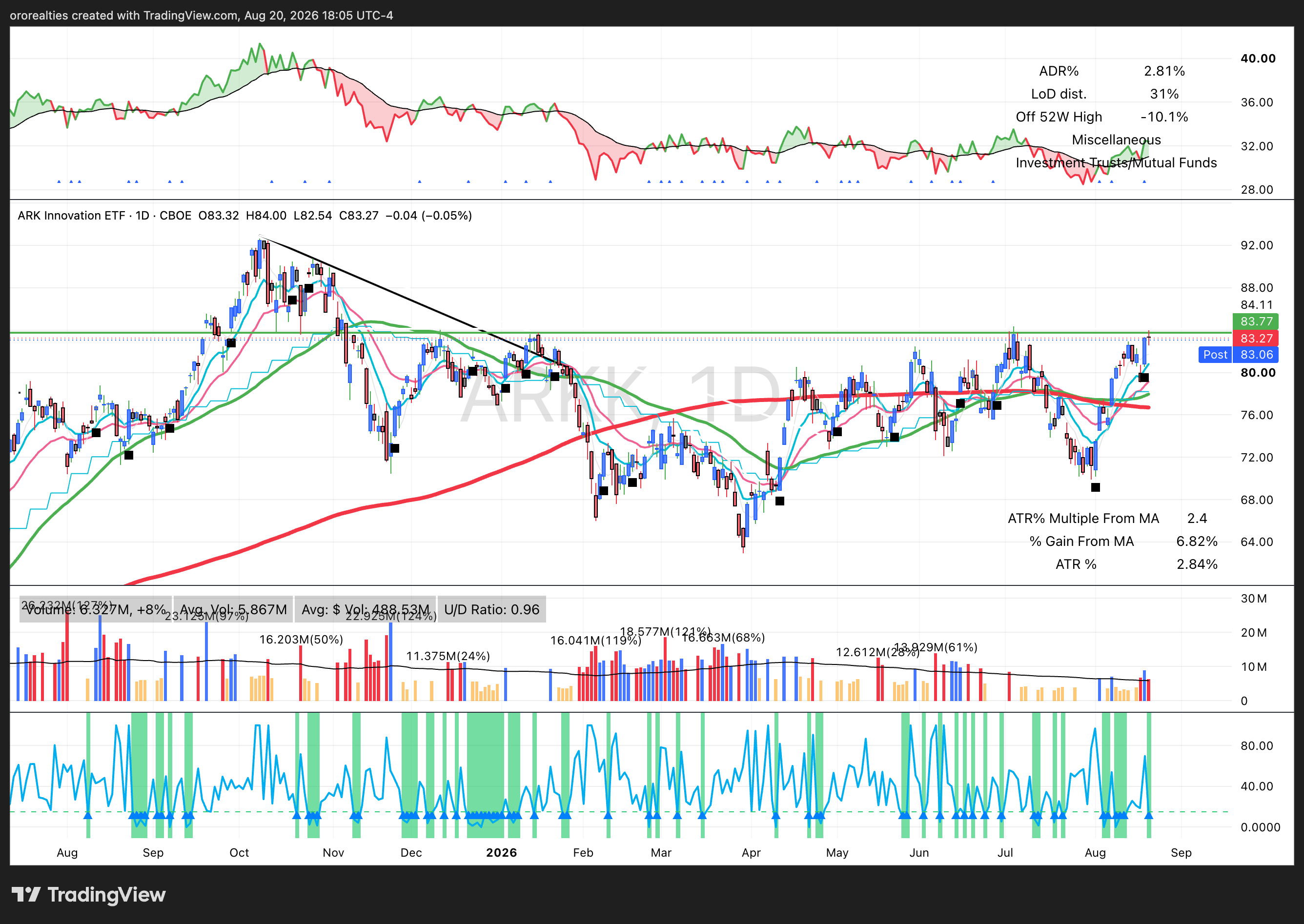Image resolution: width=1304 pixels, height=924 pixels.
Task: Click the 'Feb' label on the time axis
Action: point(583,853)
